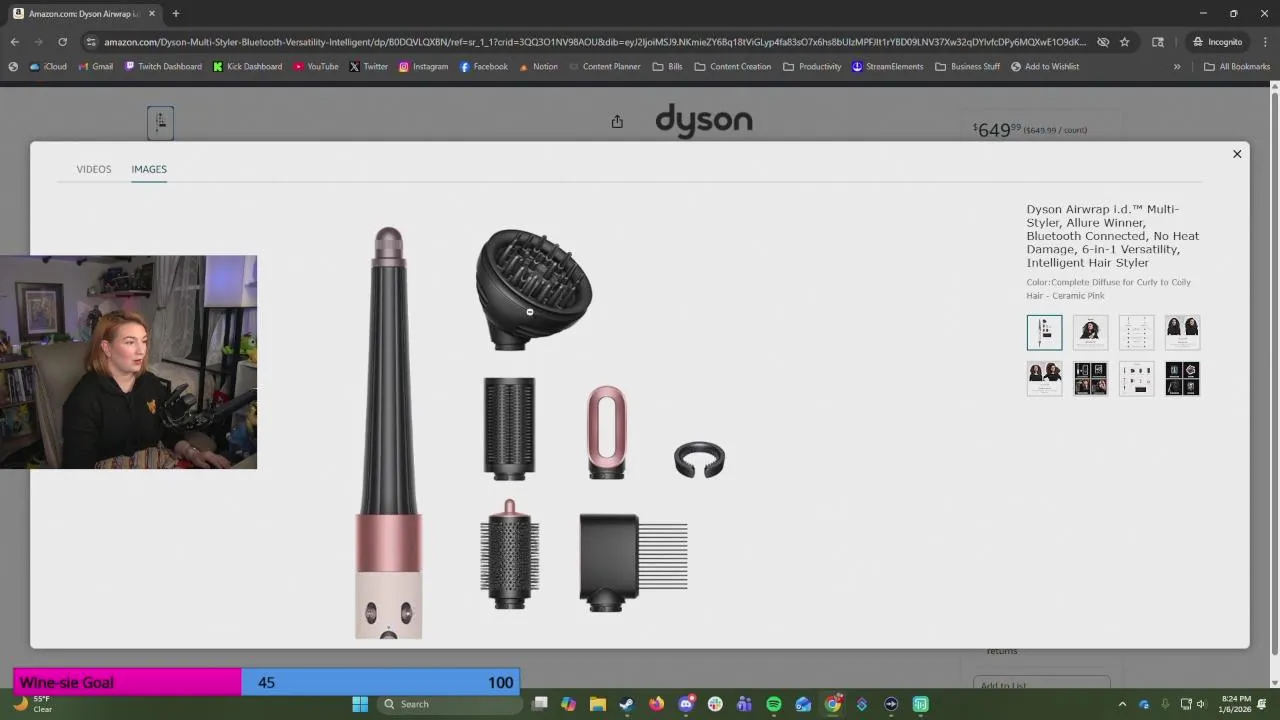Open Spotify from the taskbar
The image size is (1280, 720).
pyautogui.click(x=773, y=704)
